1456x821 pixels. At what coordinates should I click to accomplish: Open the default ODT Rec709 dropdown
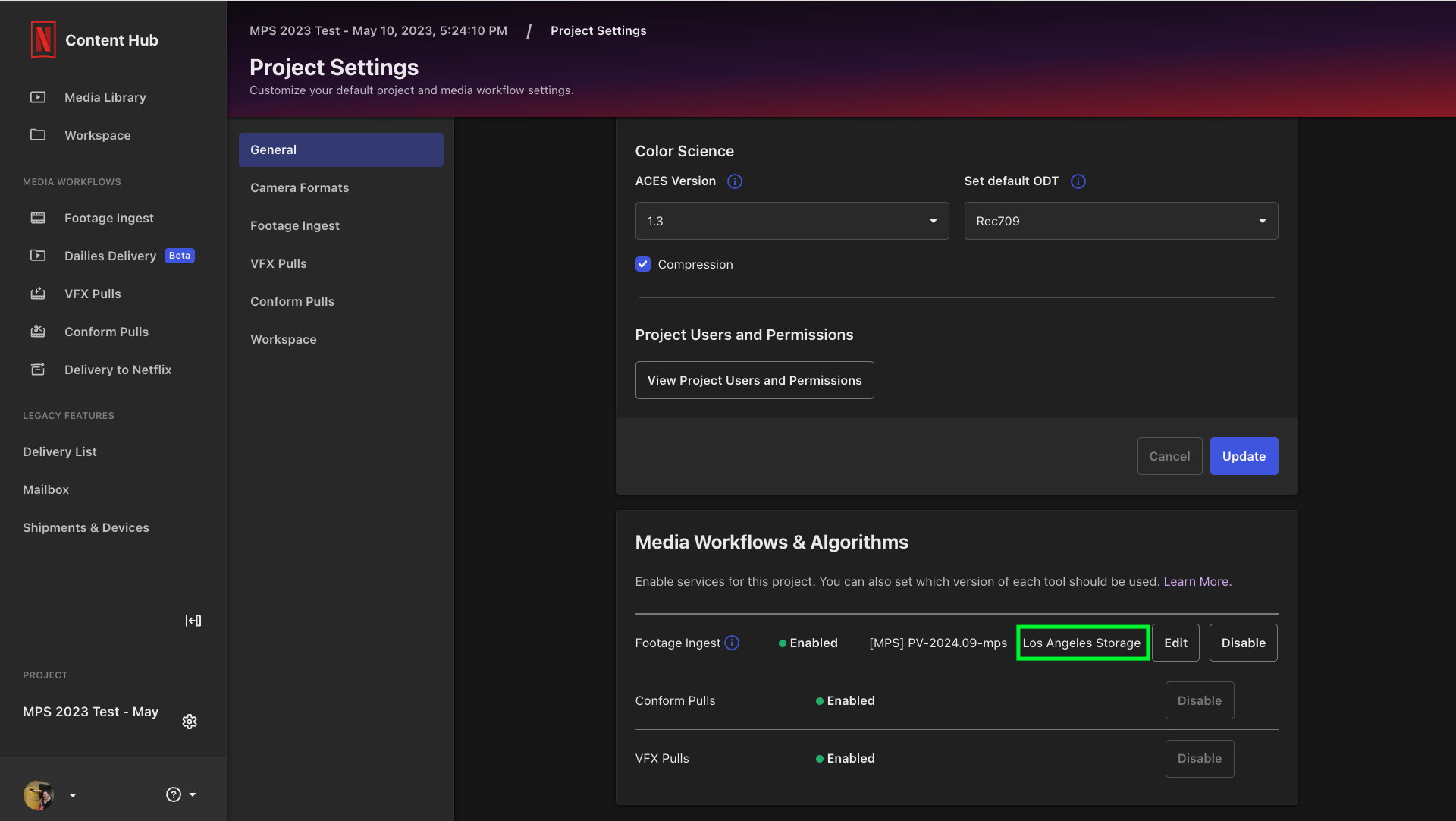(x=1121, y=221)
